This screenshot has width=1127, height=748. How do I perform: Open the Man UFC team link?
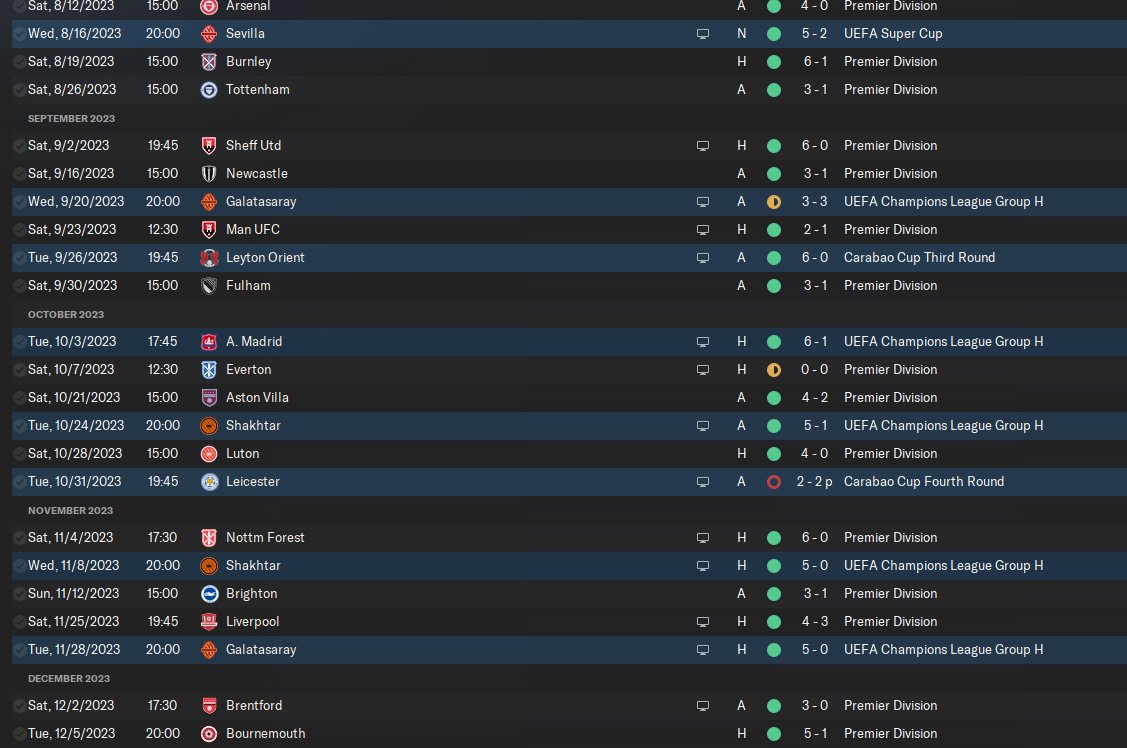(252, 230)
